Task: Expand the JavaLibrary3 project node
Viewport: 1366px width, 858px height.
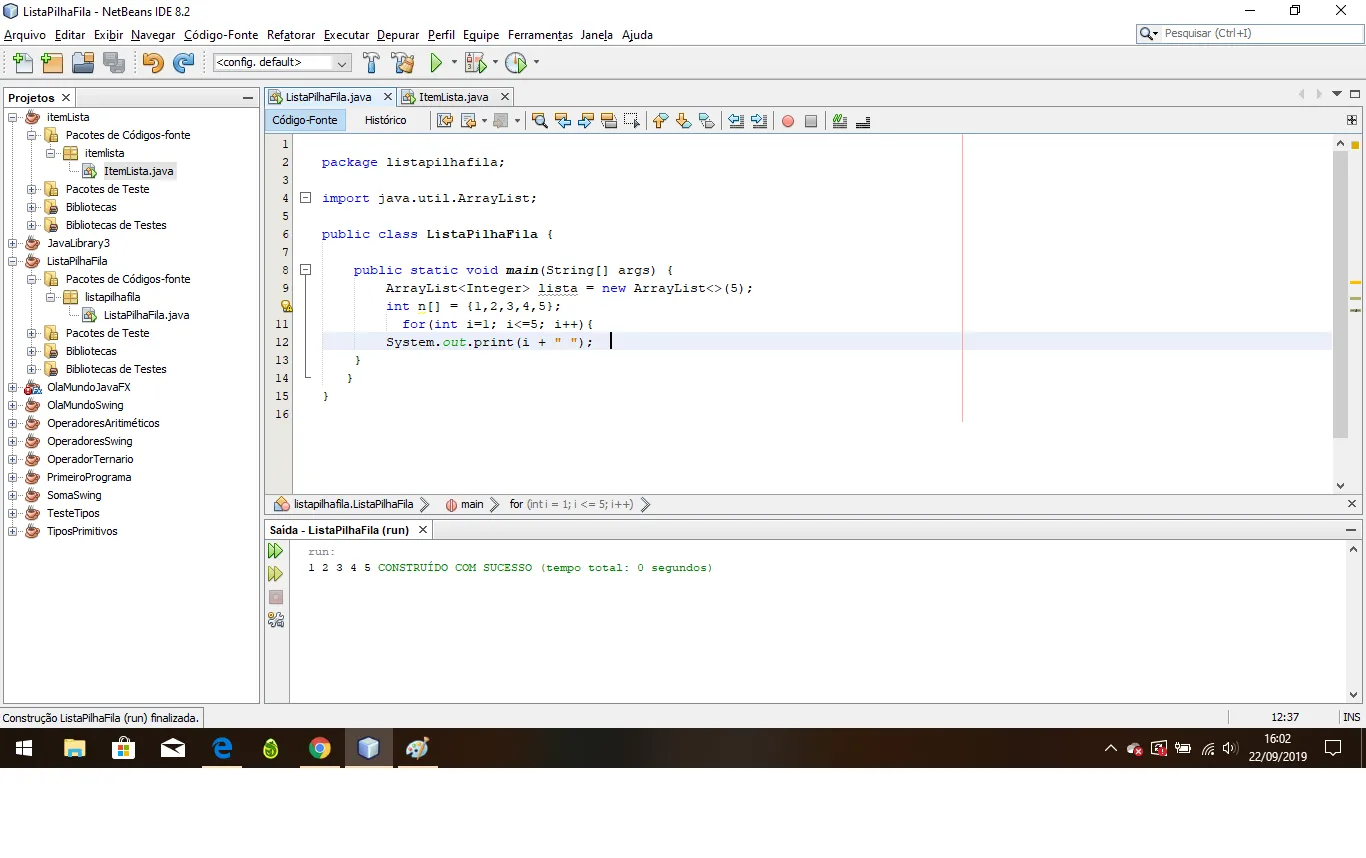Action: pyautogui.click(x=13, y=243)
